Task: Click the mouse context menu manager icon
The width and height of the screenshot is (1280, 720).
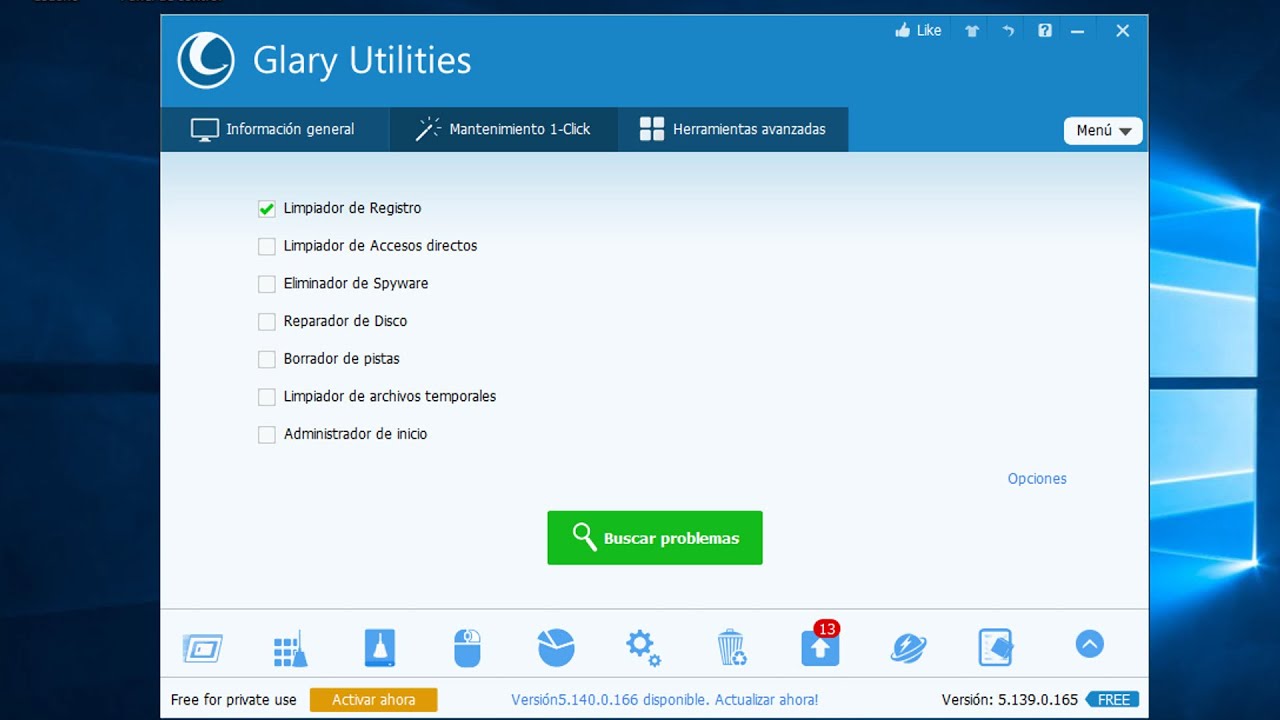Action: click(x=467, y=648)
